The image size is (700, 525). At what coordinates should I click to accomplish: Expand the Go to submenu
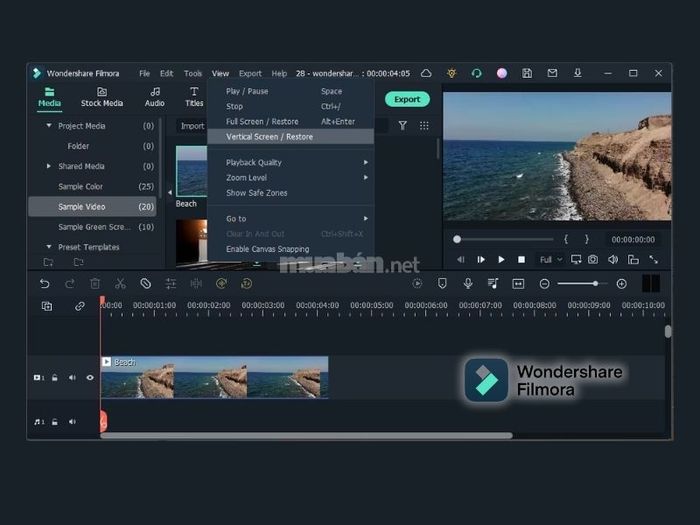tap(291, 219)
